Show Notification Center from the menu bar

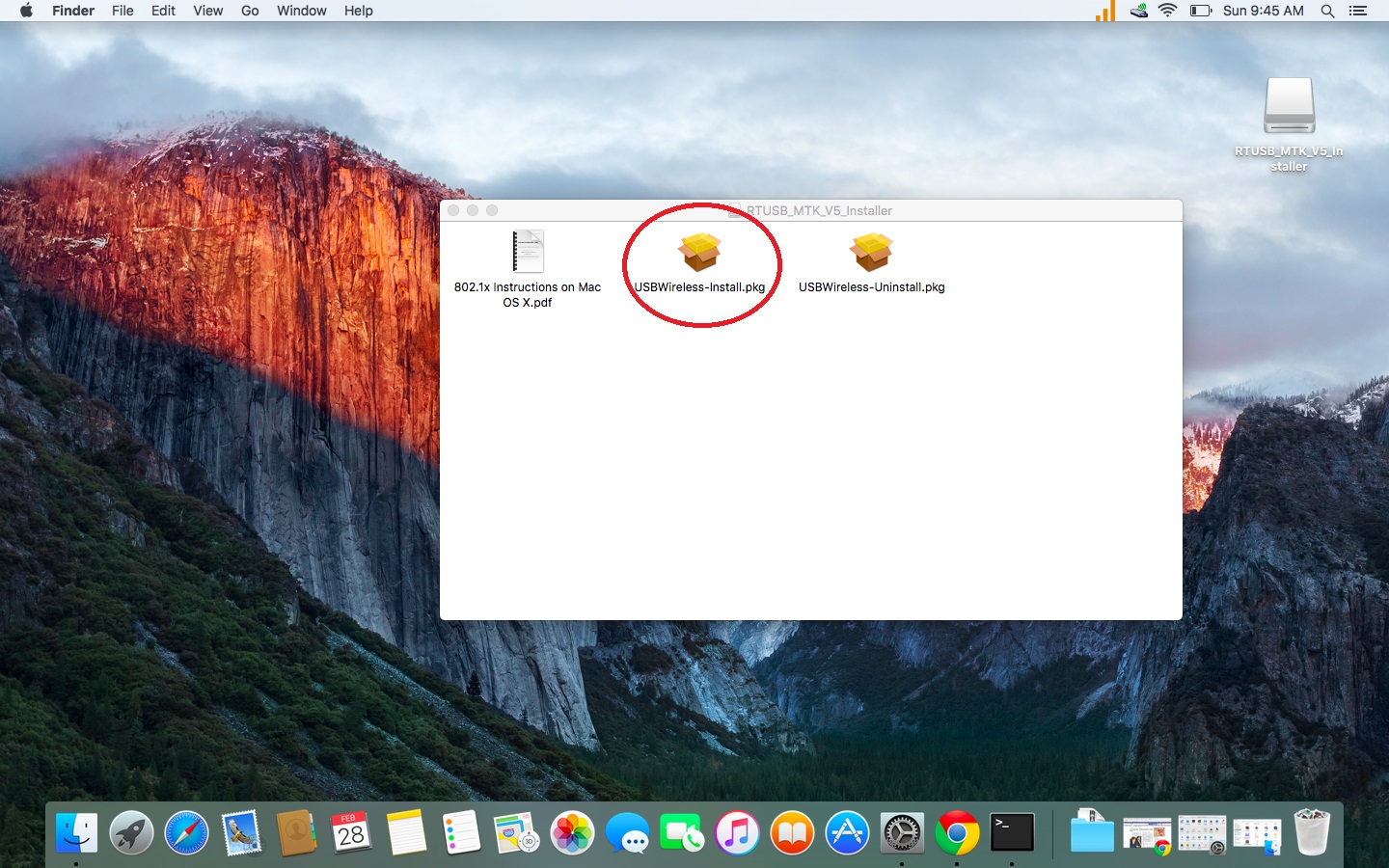click(x=1358, y=11)
